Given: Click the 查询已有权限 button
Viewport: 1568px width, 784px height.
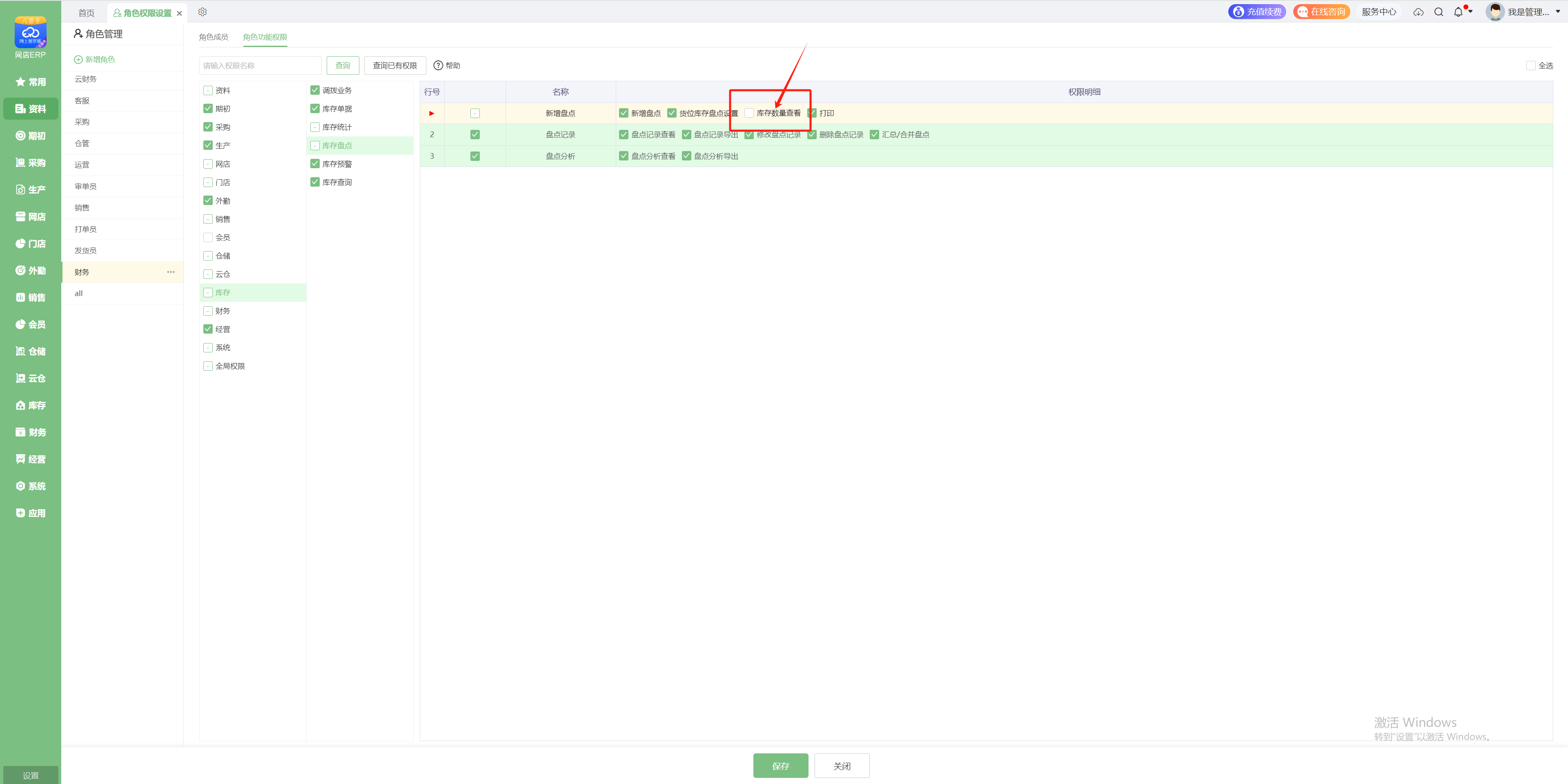Looking at the screenshot, I should click(395, 65).
